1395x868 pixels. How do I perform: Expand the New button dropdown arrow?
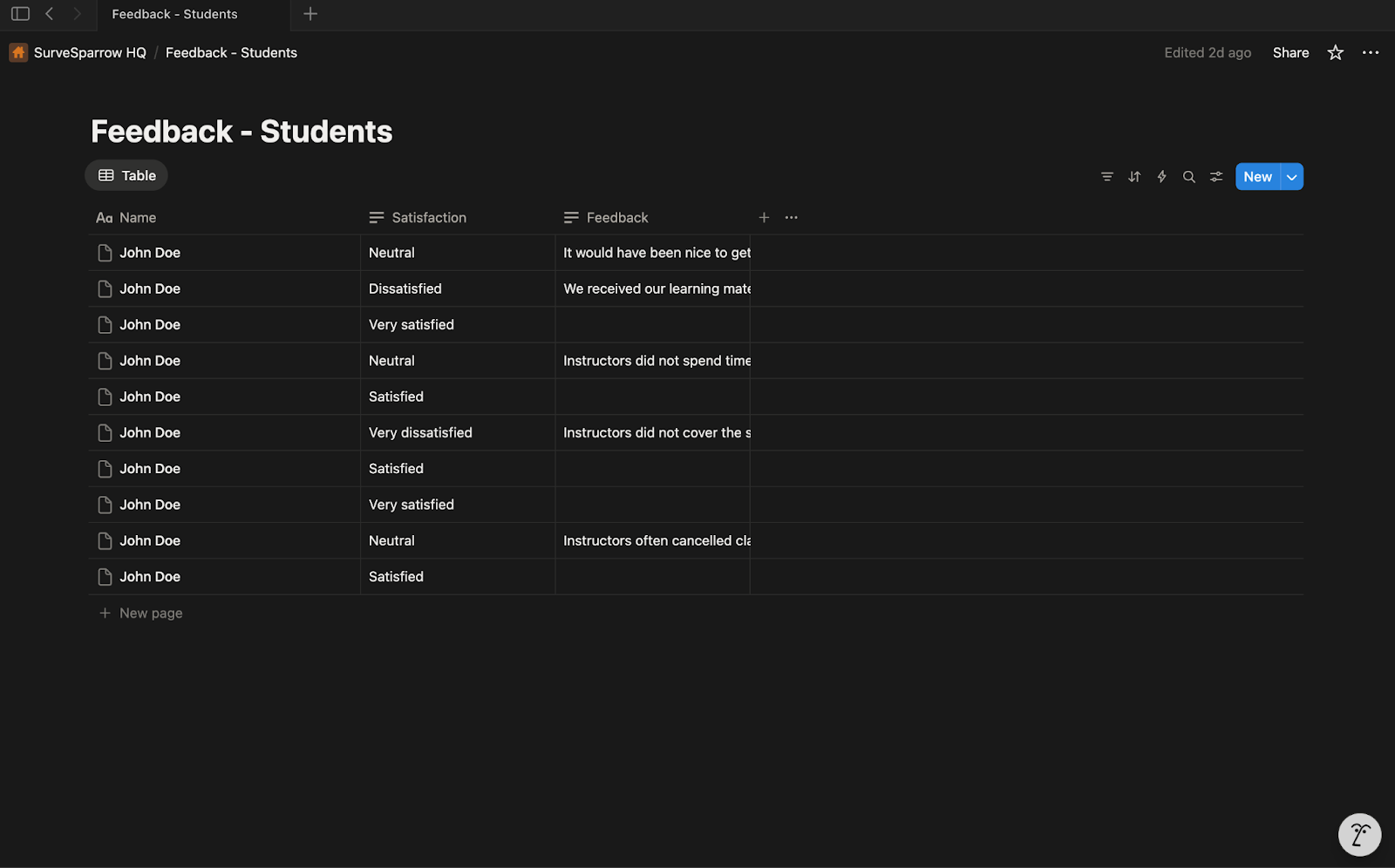[x=1292, y=177]
